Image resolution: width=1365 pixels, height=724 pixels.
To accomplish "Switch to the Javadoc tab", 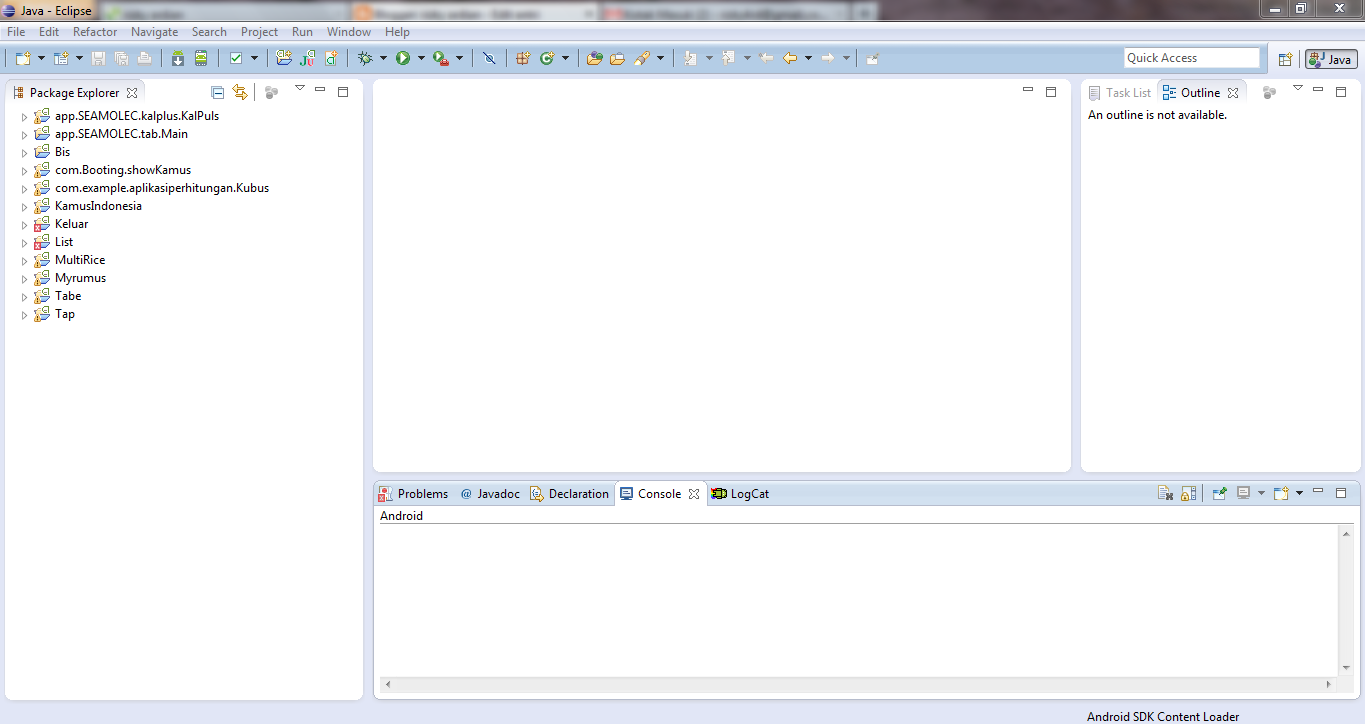I will (490, 493).
